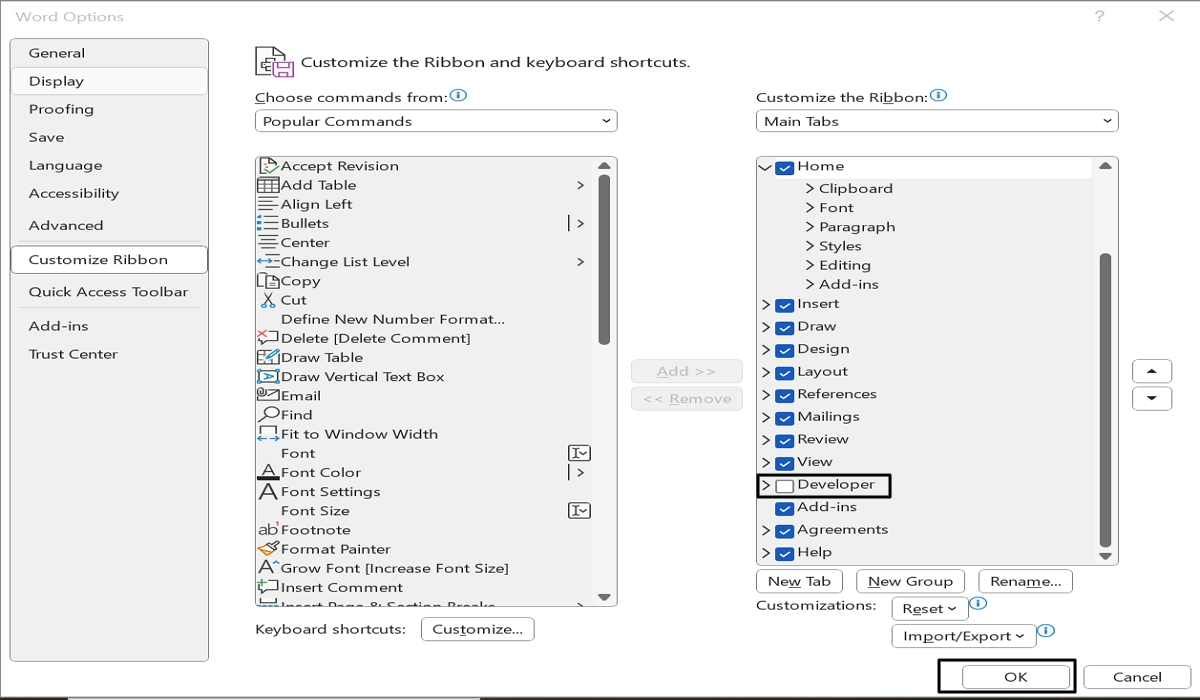Select the Format Painter brush icon
The width and height of the screenshot is (1200, 700).
[x=268, y=549]
